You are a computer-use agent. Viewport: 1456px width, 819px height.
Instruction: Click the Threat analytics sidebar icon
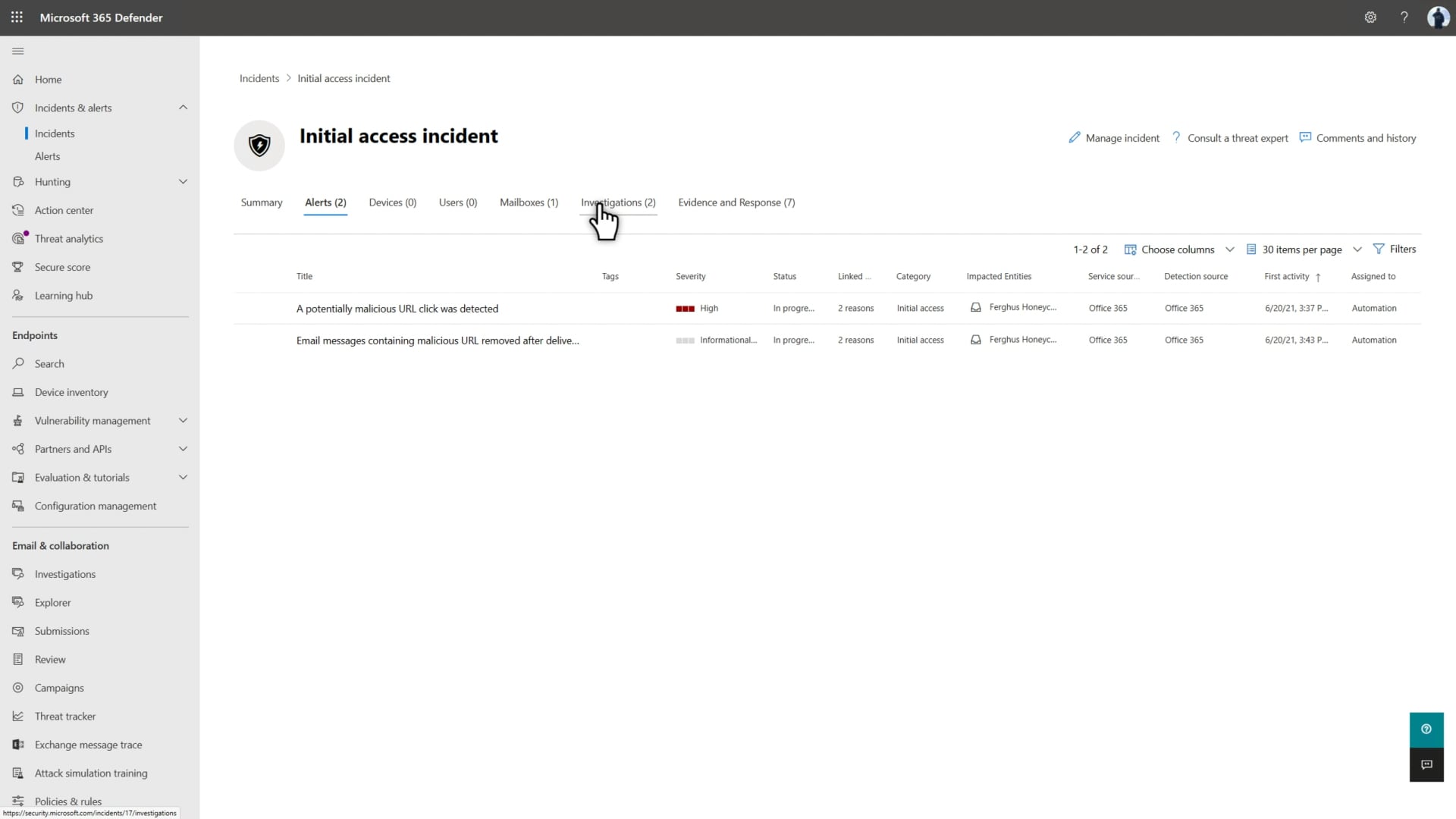pos(19,238)
